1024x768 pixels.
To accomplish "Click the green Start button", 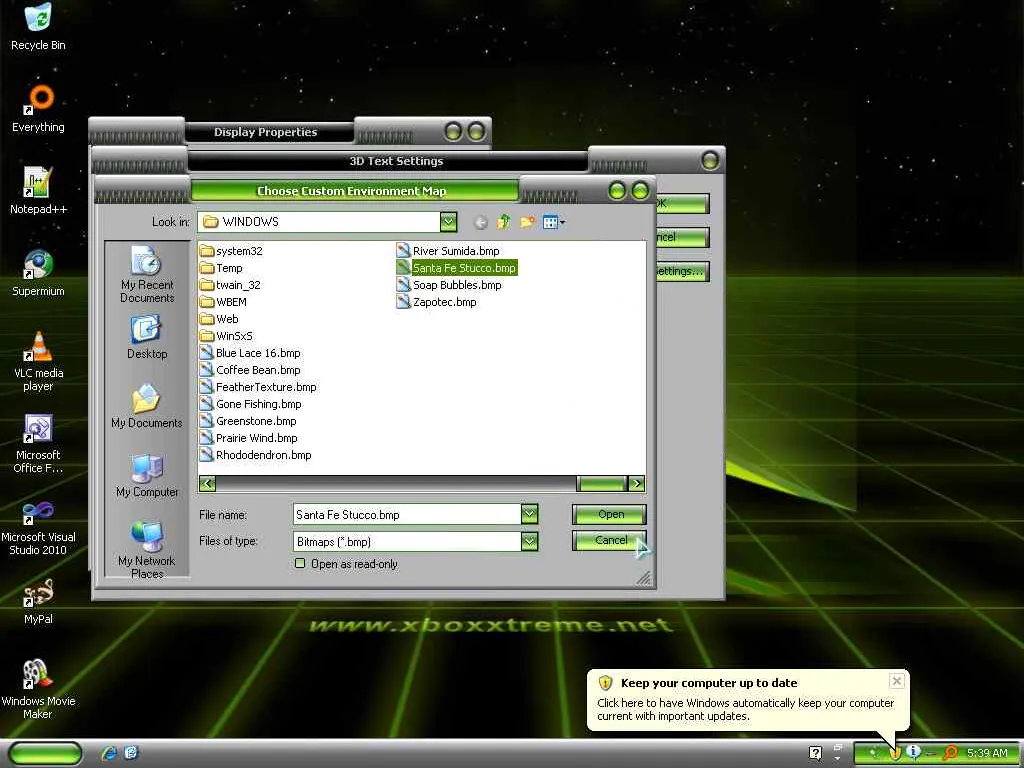I will pos(45,753).
